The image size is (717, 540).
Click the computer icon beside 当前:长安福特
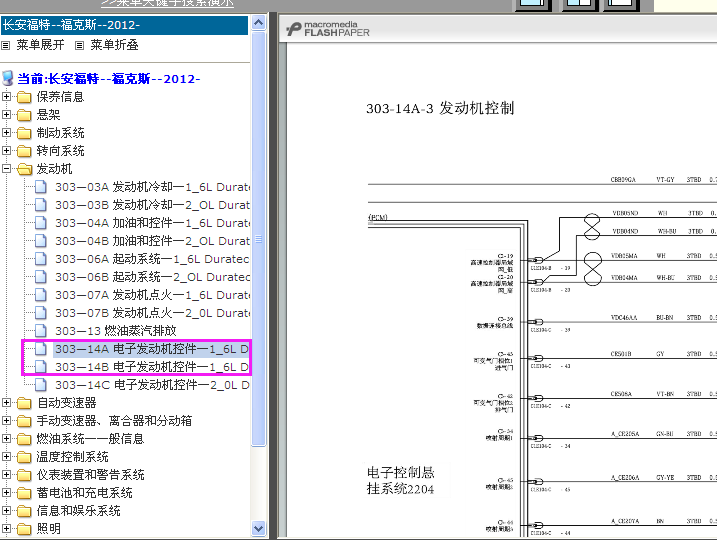point(8,78)
